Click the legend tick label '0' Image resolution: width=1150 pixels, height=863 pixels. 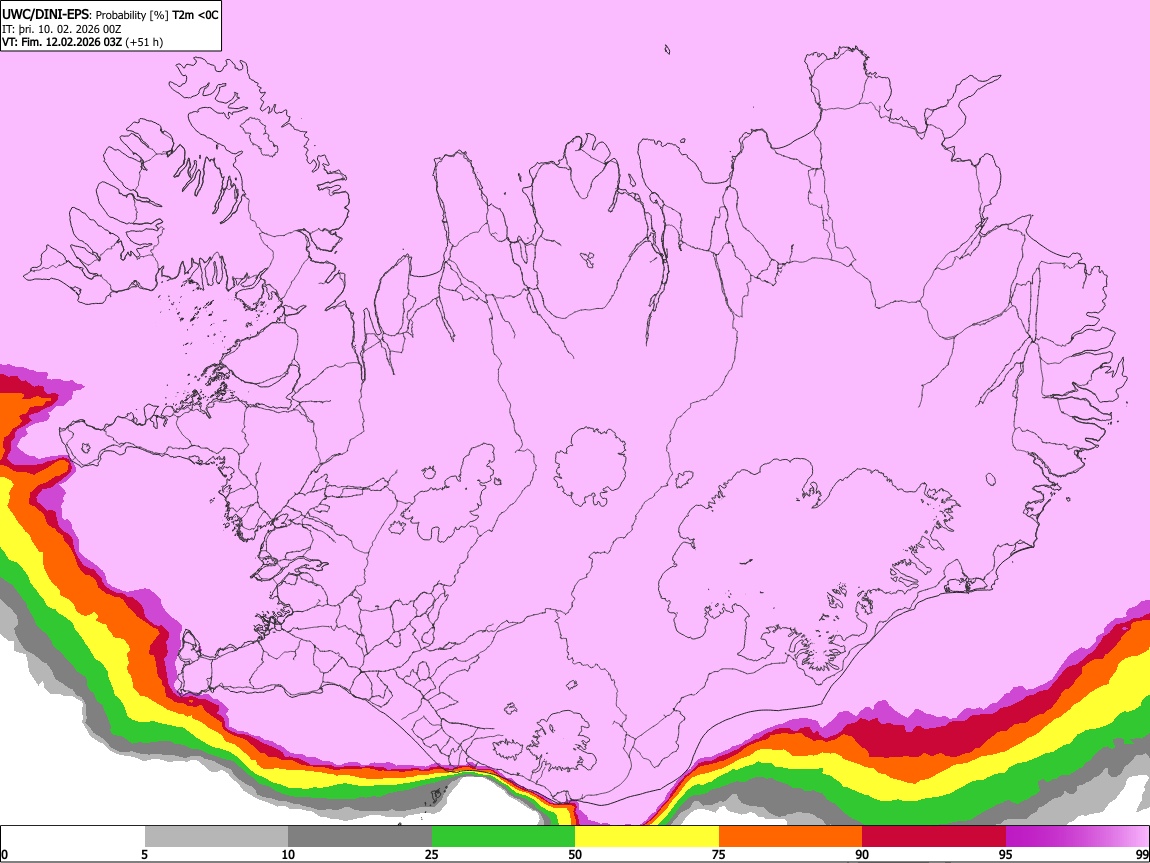pyautogui.click(x=4, y=854)
